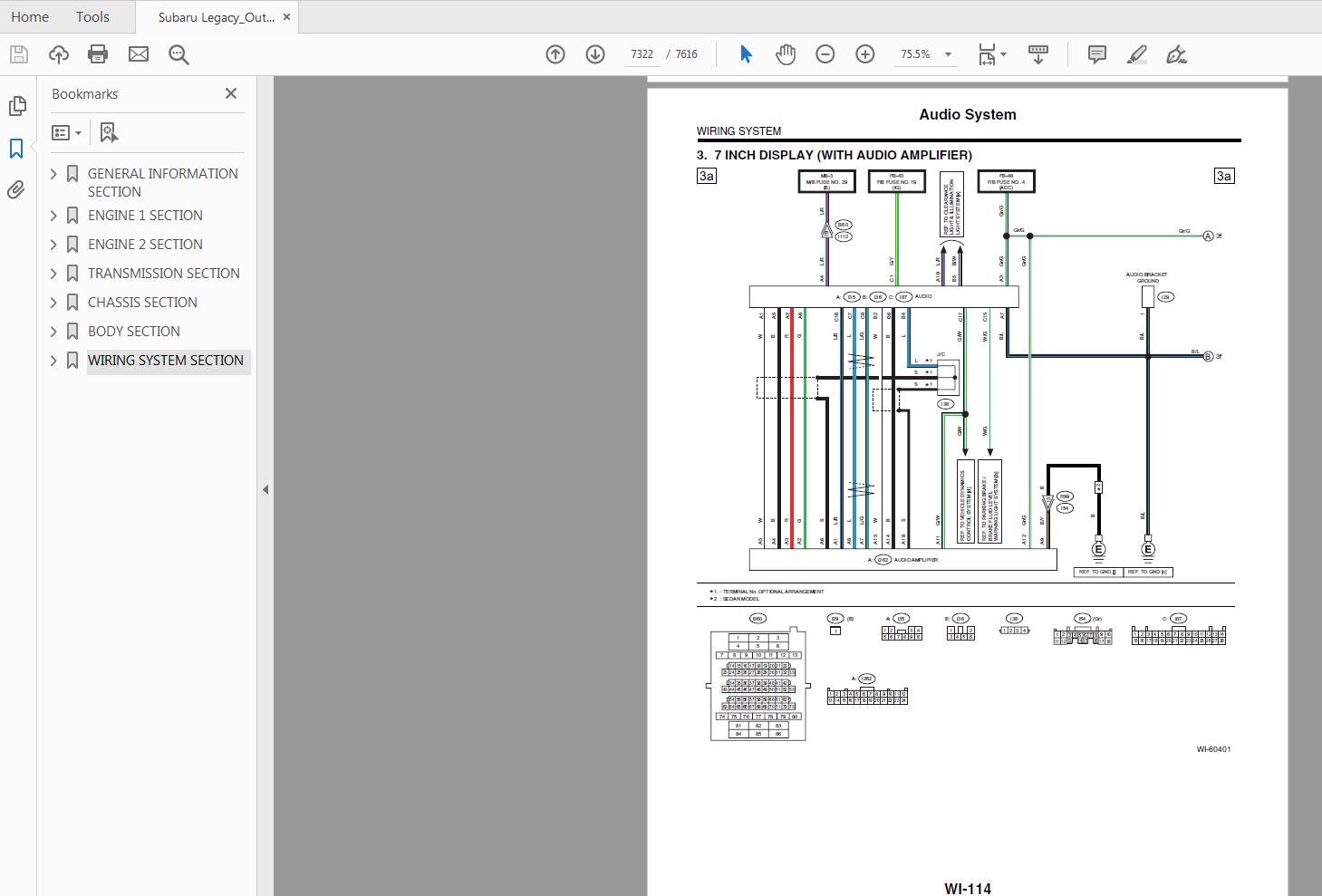
Task: Collapse the navigation pane arrow
Action: [265, 490]
